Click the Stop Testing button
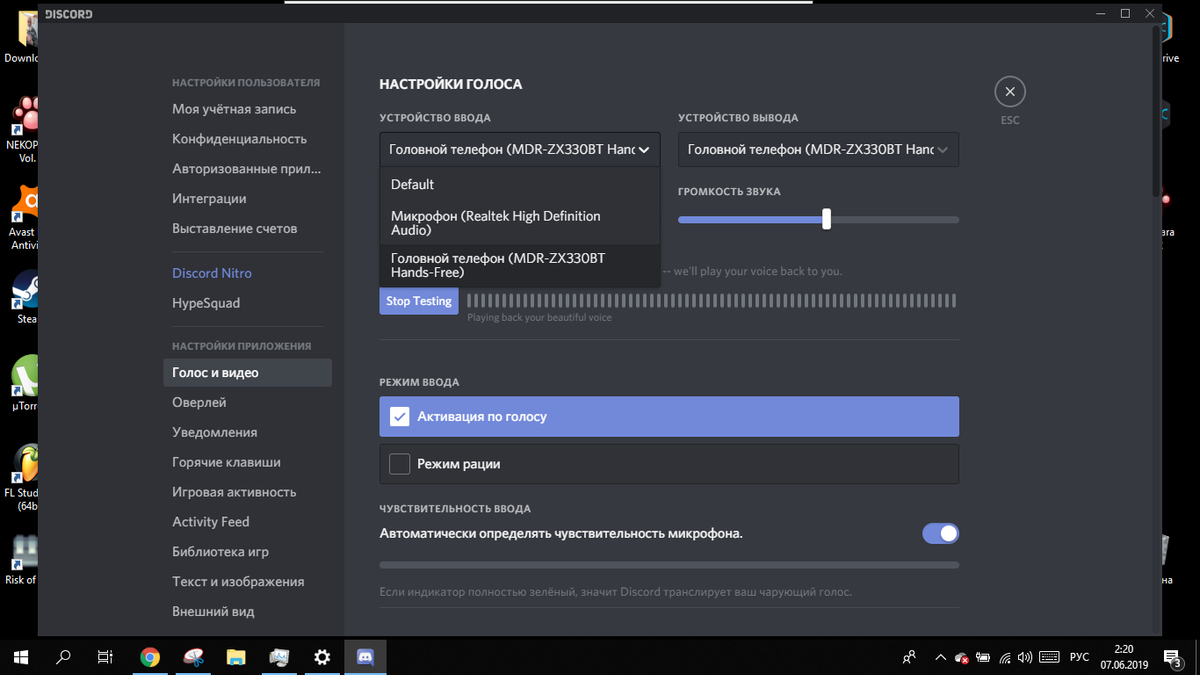 pyautogui.click(x=419, y=301)
